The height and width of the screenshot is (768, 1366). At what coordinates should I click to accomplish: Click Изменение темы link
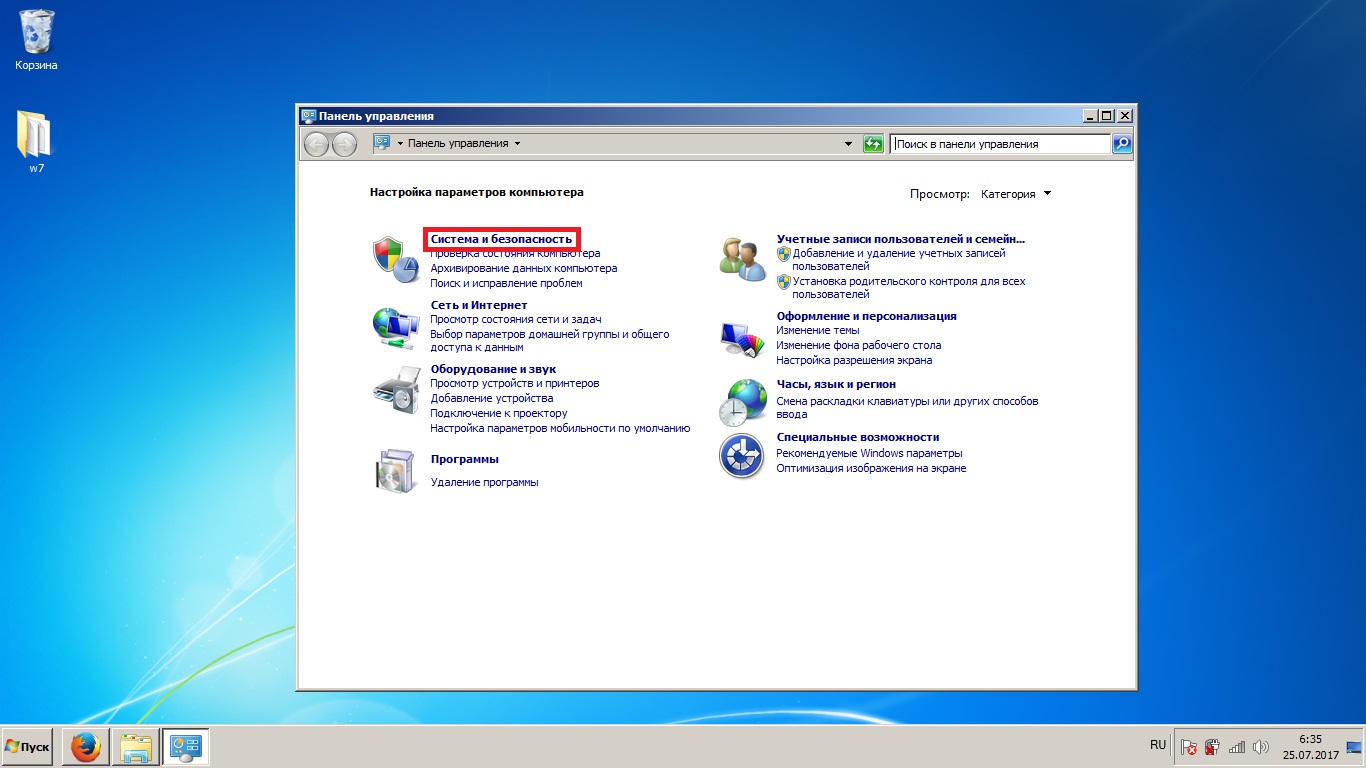click(817, 331)
